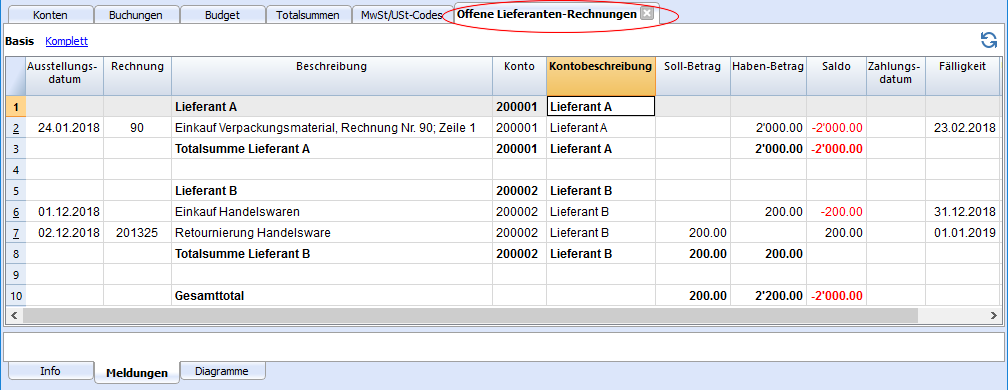This screenshot has height=390, width=1008.
Task: Click the Kontobeschreibung column header
Action: pos(601,76)
